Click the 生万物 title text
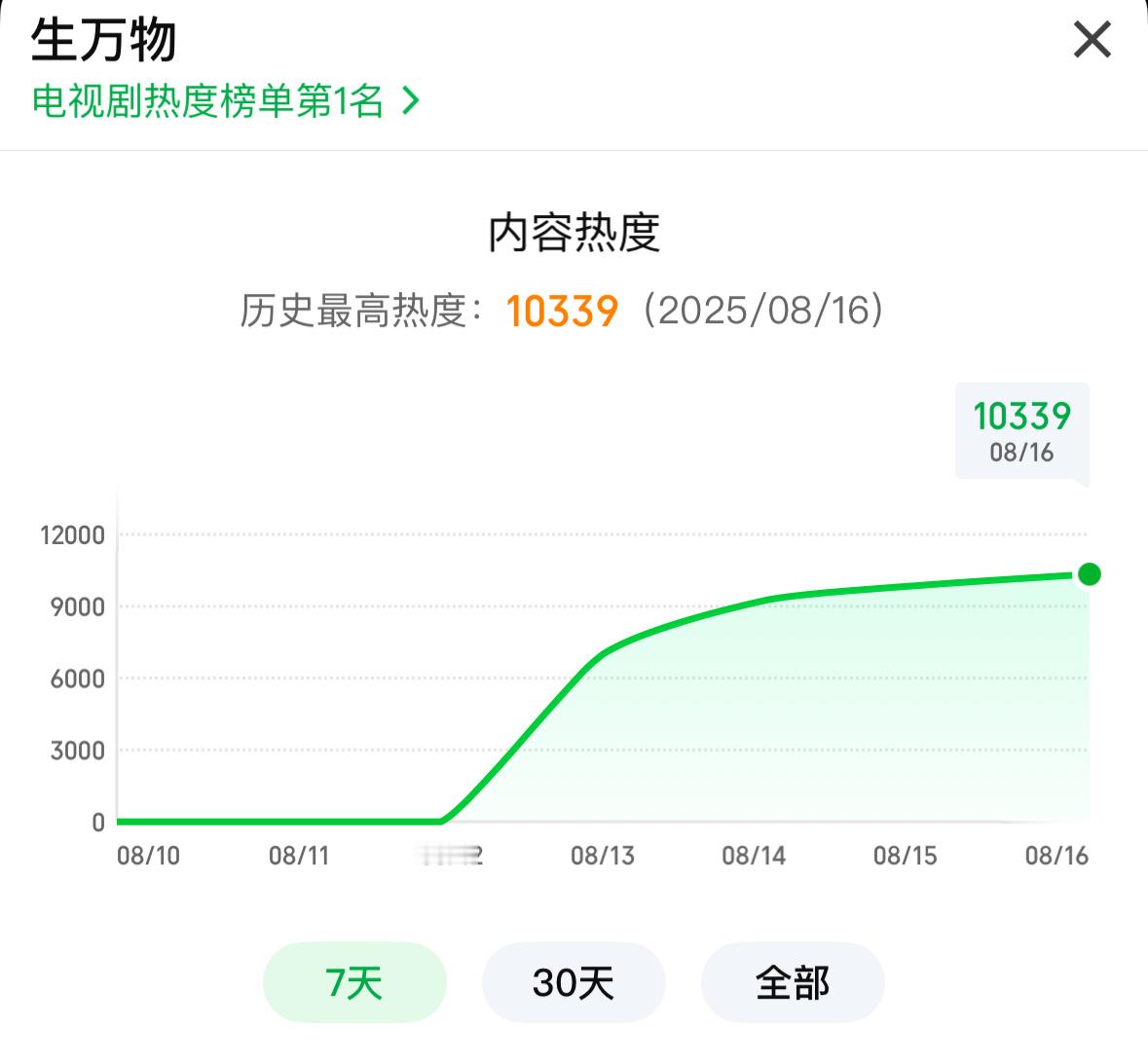The width and height of the screenshot is (1148, 1064). point(103,40)
